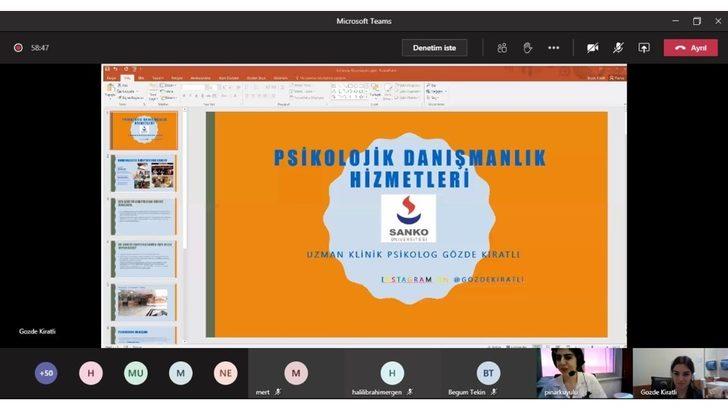The width and height of the screenshot is (728, 410).
Task: Toggle the microphone mute button
Action: pos(618,48)
